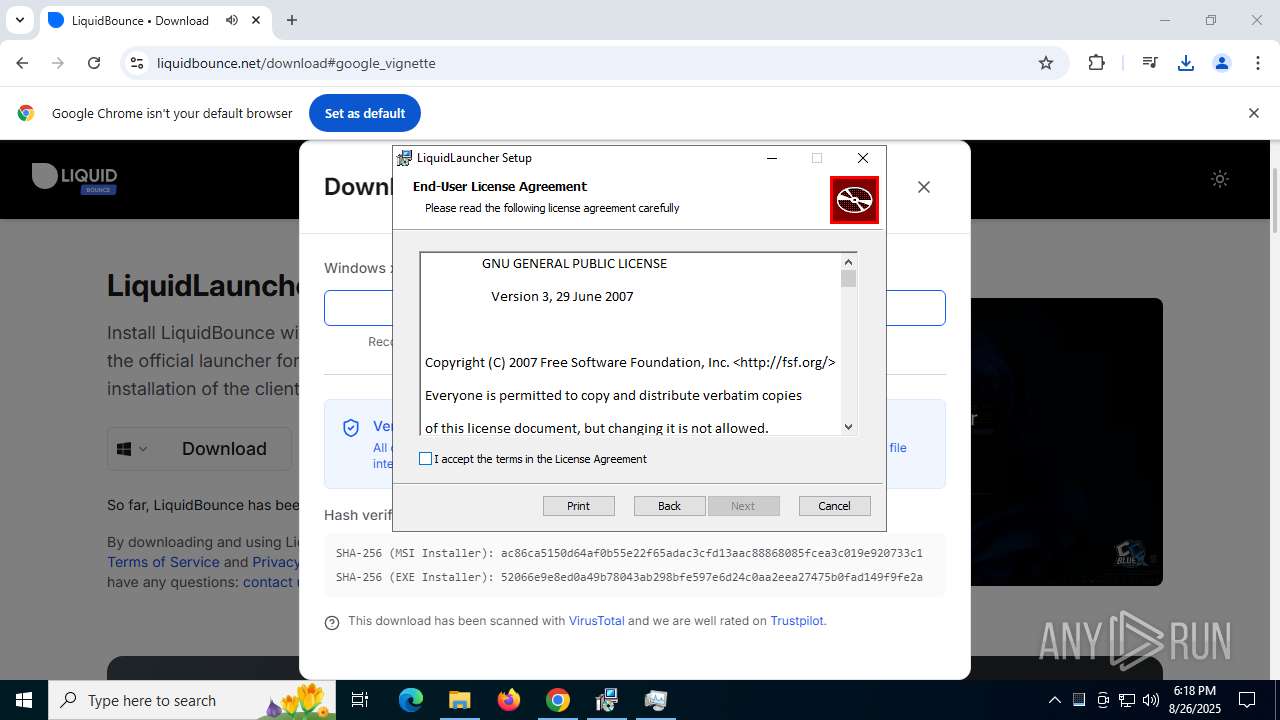This screenshot has height=720, width=1280.
Task: Open volume control in system tray
Action: point(1151,700)
